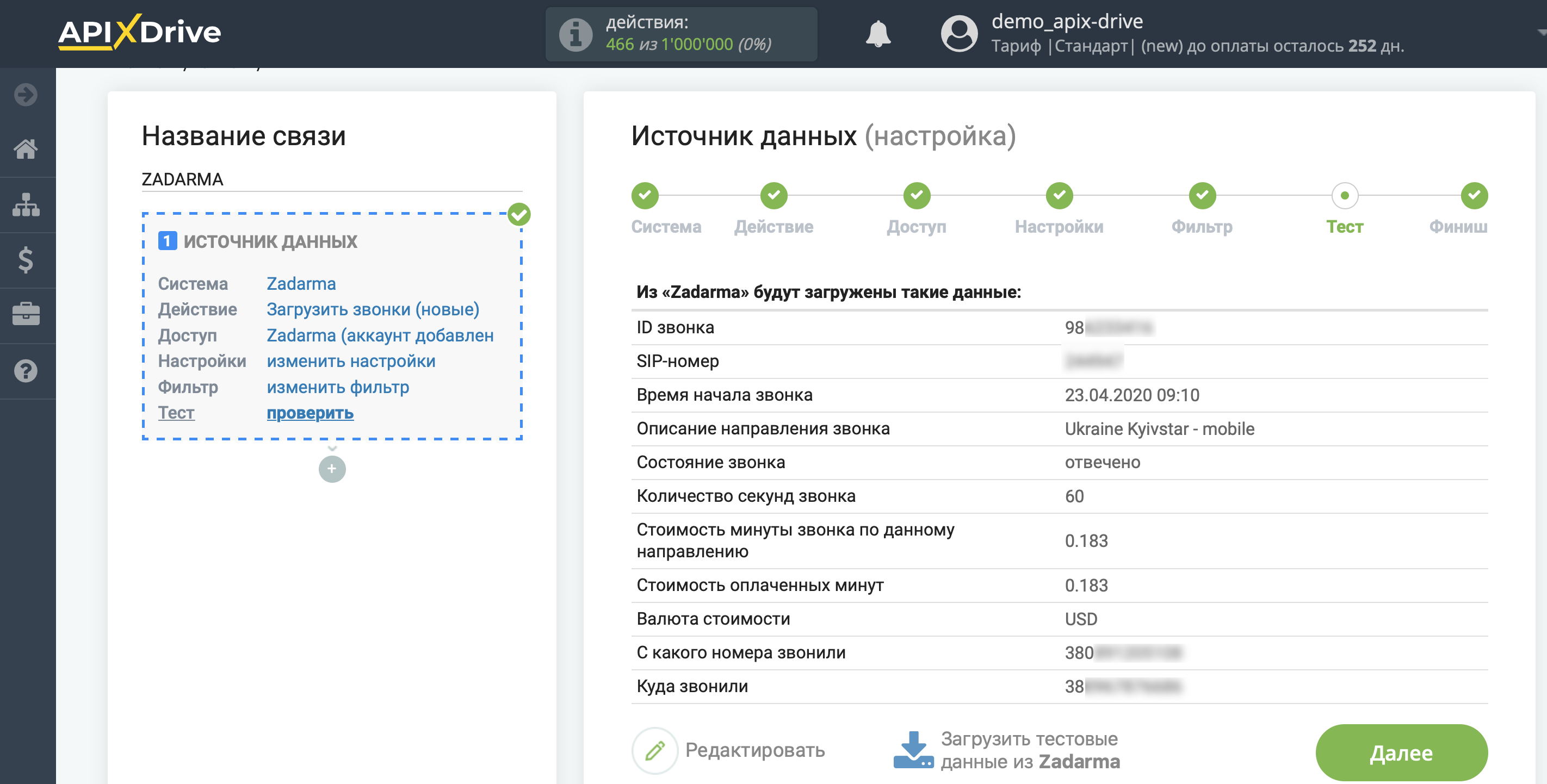The width and height of the screenshot is (1547, 784).
Task: Open Zadarma (аккаунт добавлен link
Action: click(380, 335)
